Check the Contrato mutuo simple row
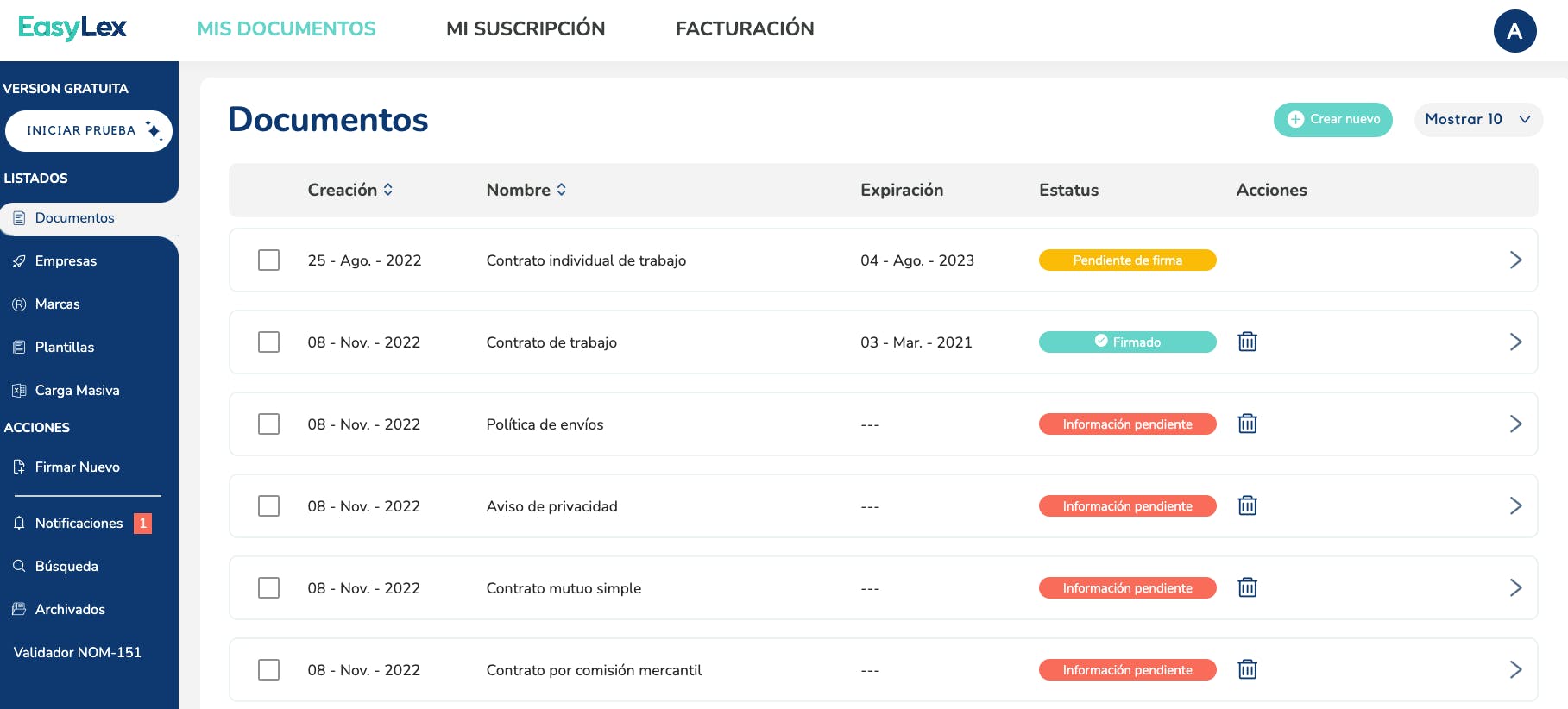 click(x=268, y=587)
